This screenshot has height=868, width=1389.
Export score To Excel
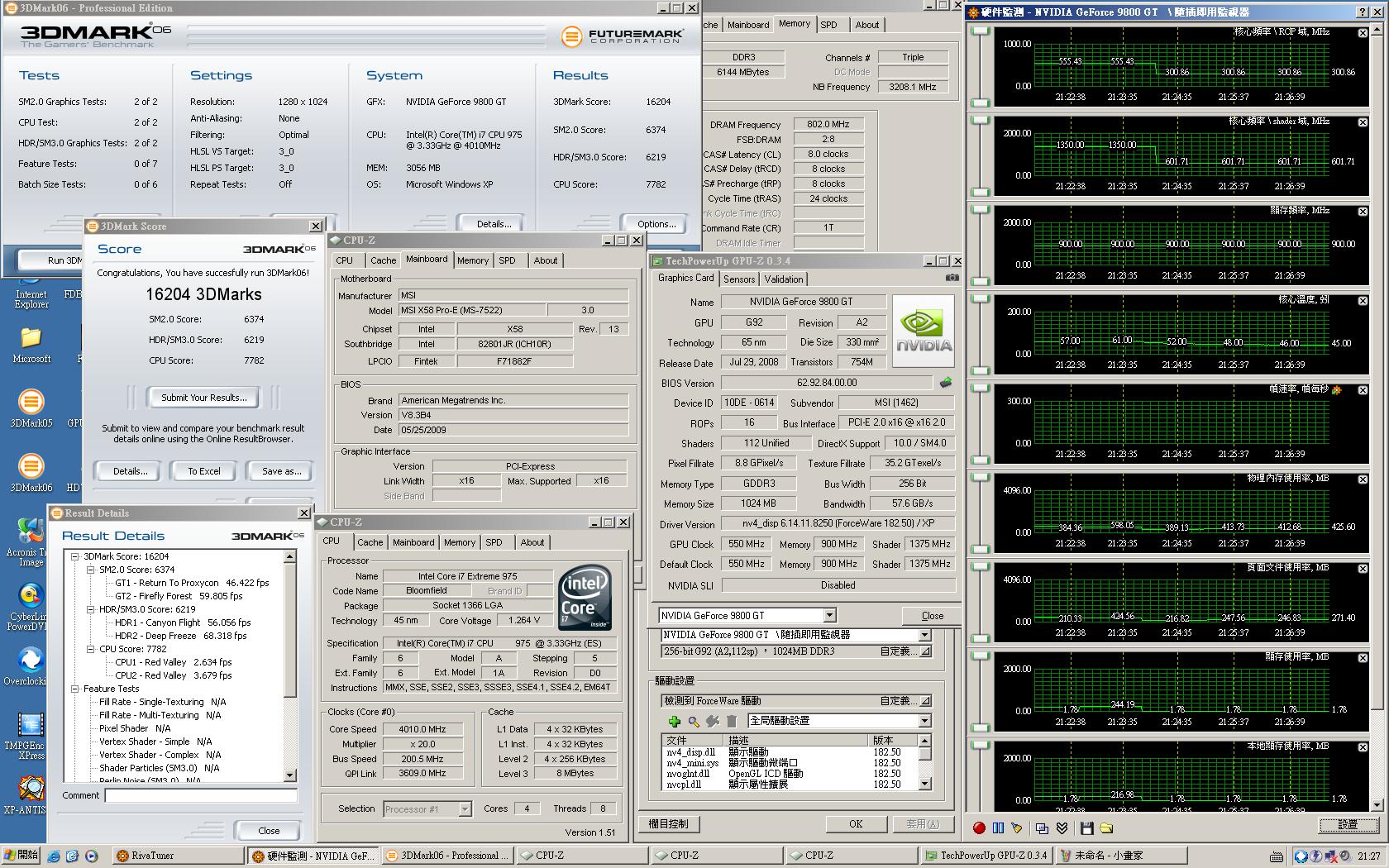203,471
